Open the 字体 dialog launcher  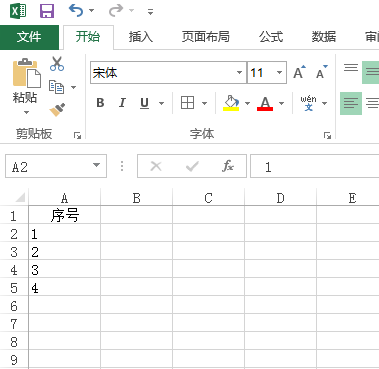click(x=327, y=135)
